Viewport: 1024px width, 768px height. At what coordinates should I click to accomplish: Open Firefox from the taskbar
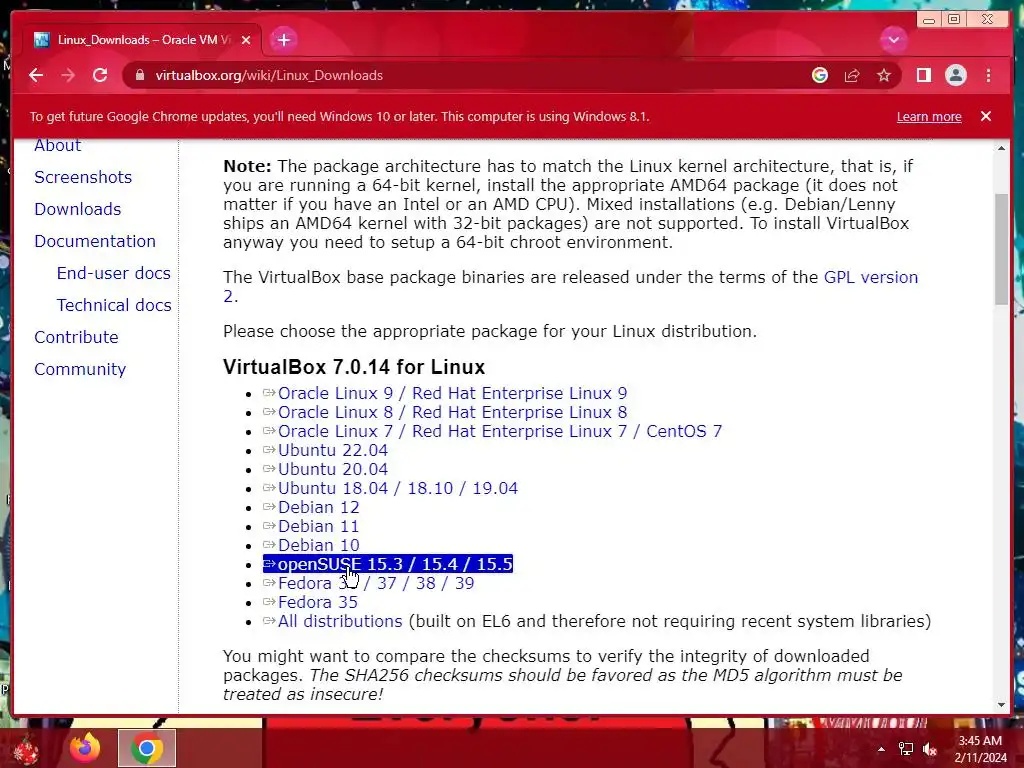pos(85,748)
